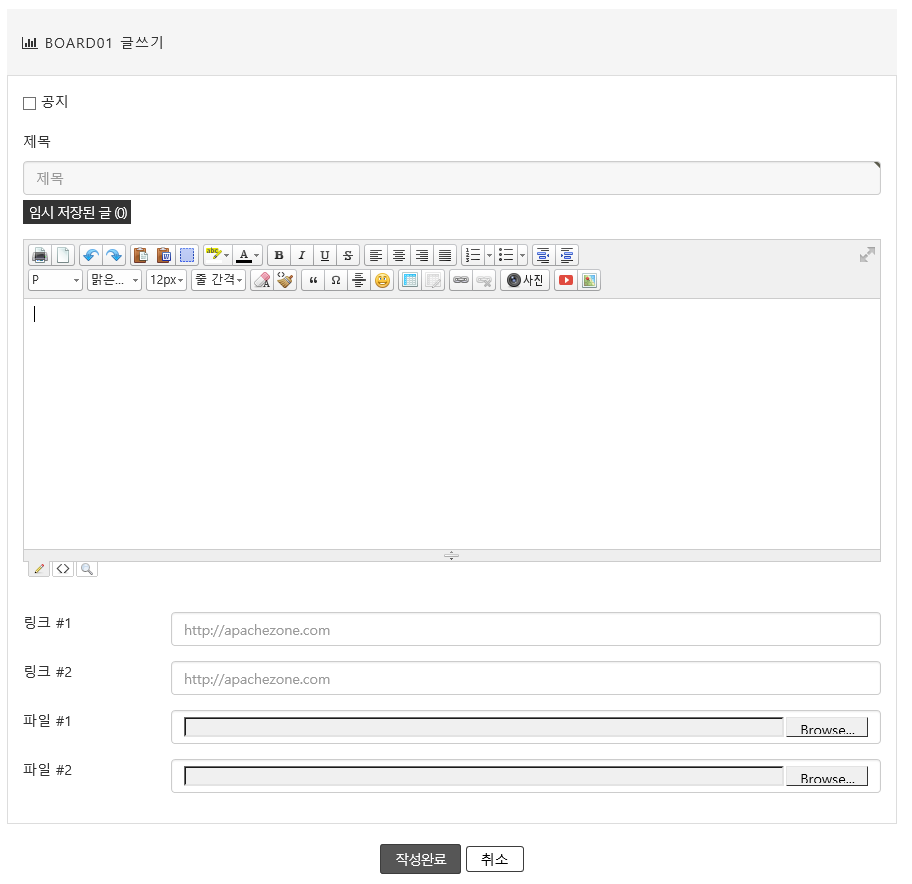
Task: Click the Print icon in editor toolbar
Action: point(40,255)
